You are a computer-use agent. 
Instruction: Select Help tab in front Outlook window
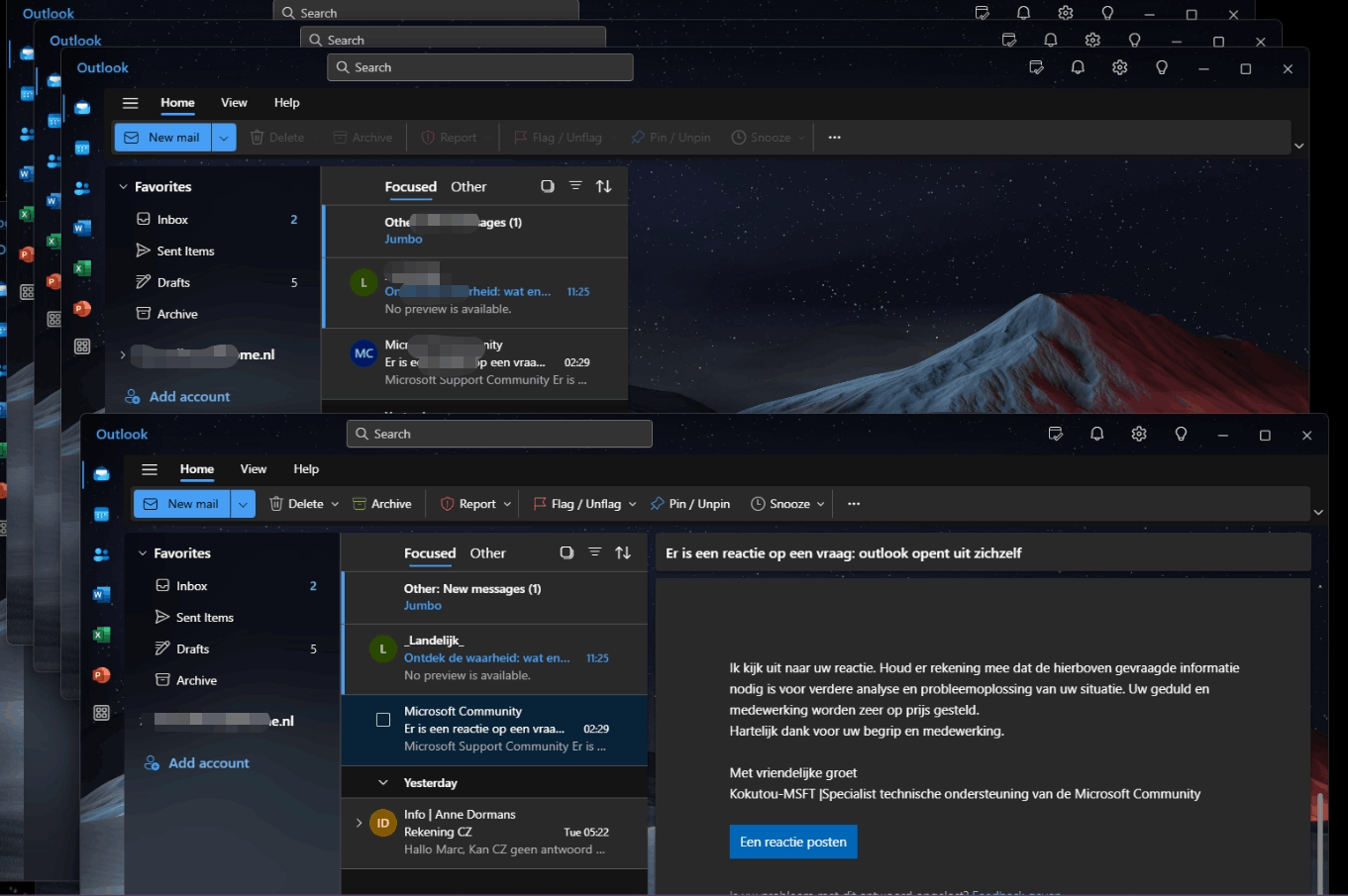(306, 469)
